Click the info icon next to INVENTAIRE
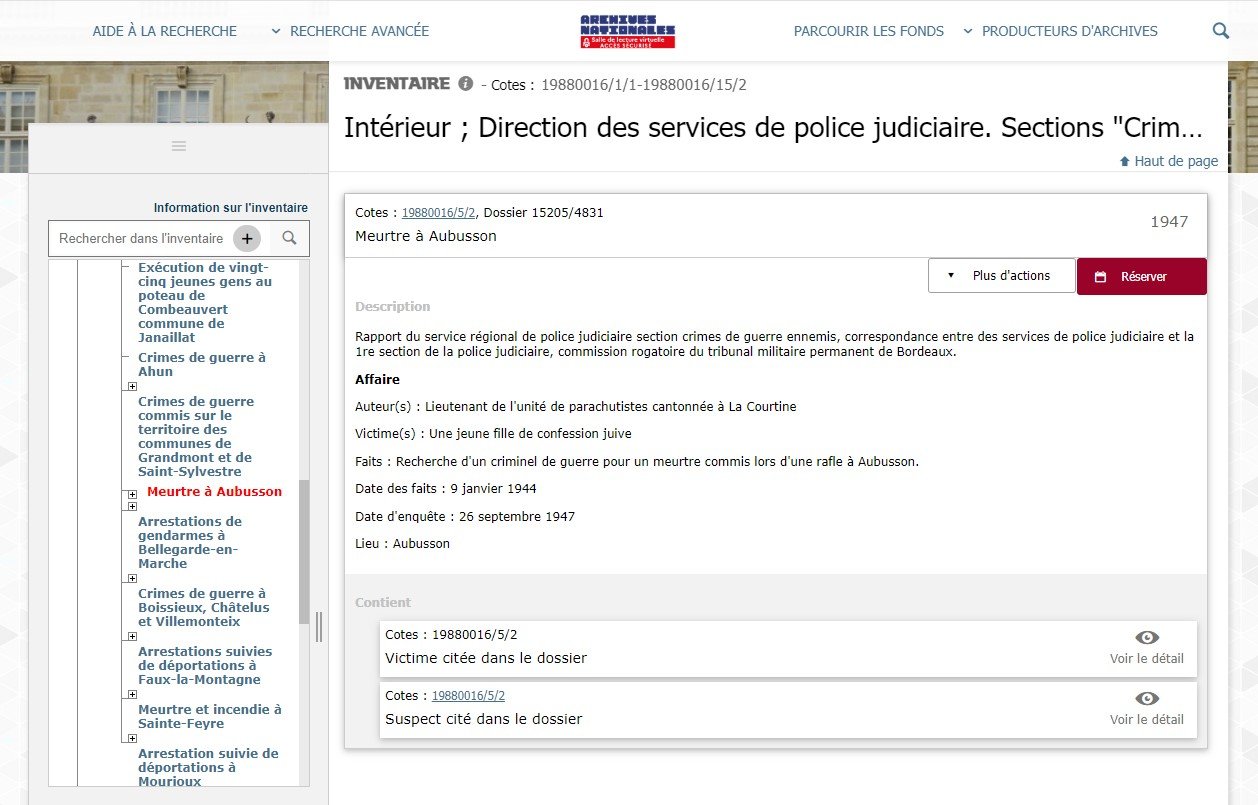The height and width of the screenshot is (805, 1258). 465,84
